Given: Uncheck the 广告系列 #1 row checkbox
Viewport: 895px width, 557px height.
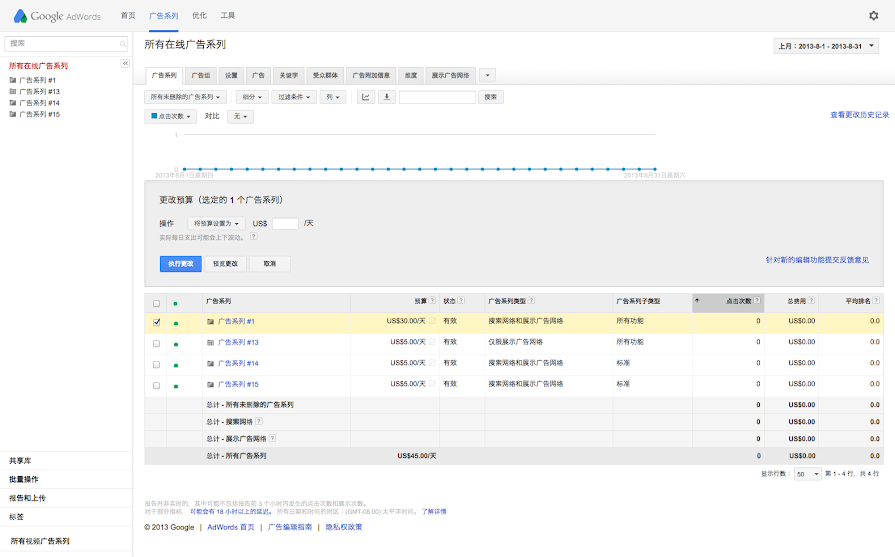Looking at the screenshot, I should point(156,322).
